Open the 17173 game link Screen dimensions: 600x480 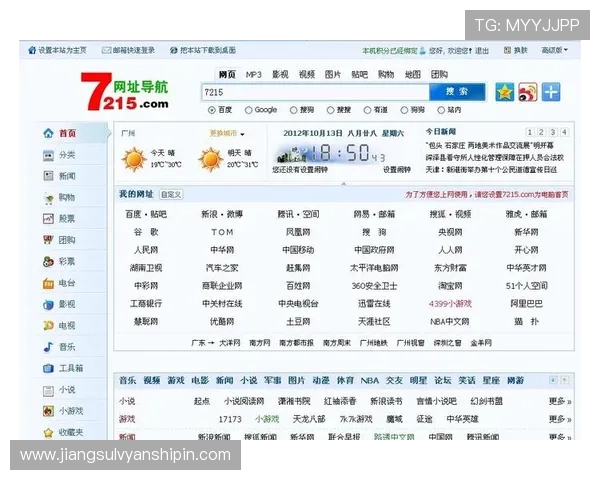pyautogui.click(x=230, y=420)
